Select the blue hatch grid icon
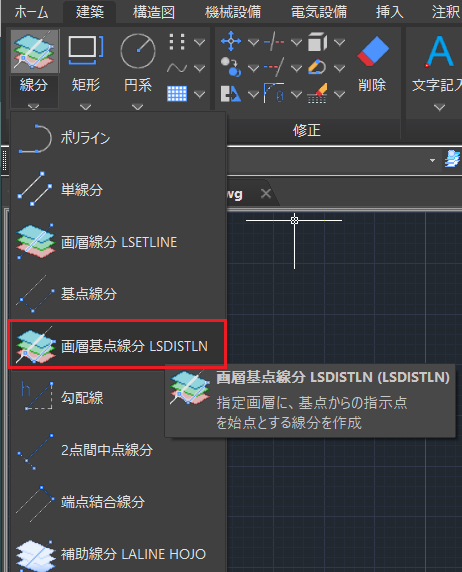This screenshot has width=462, height=572. pos(177,94)
